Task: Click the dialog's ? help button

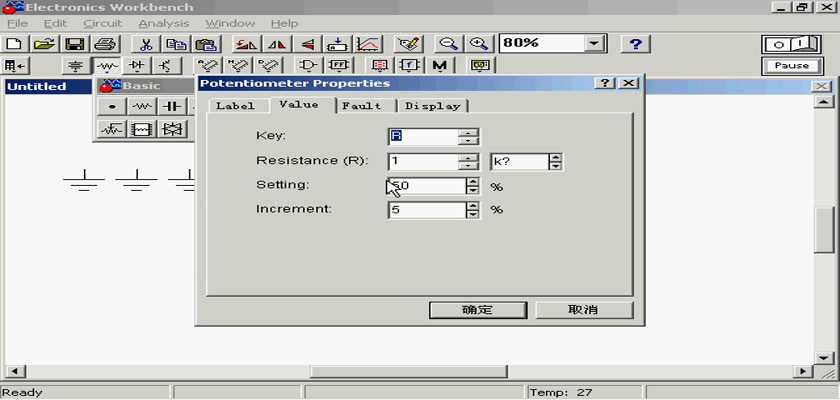Action: (605, 83)
